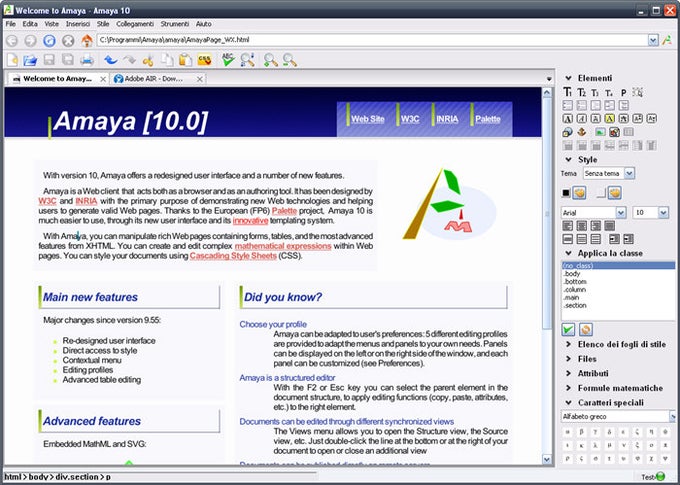Insert an image element
This screenshot has width=680, height=485.
coord(600,132)
